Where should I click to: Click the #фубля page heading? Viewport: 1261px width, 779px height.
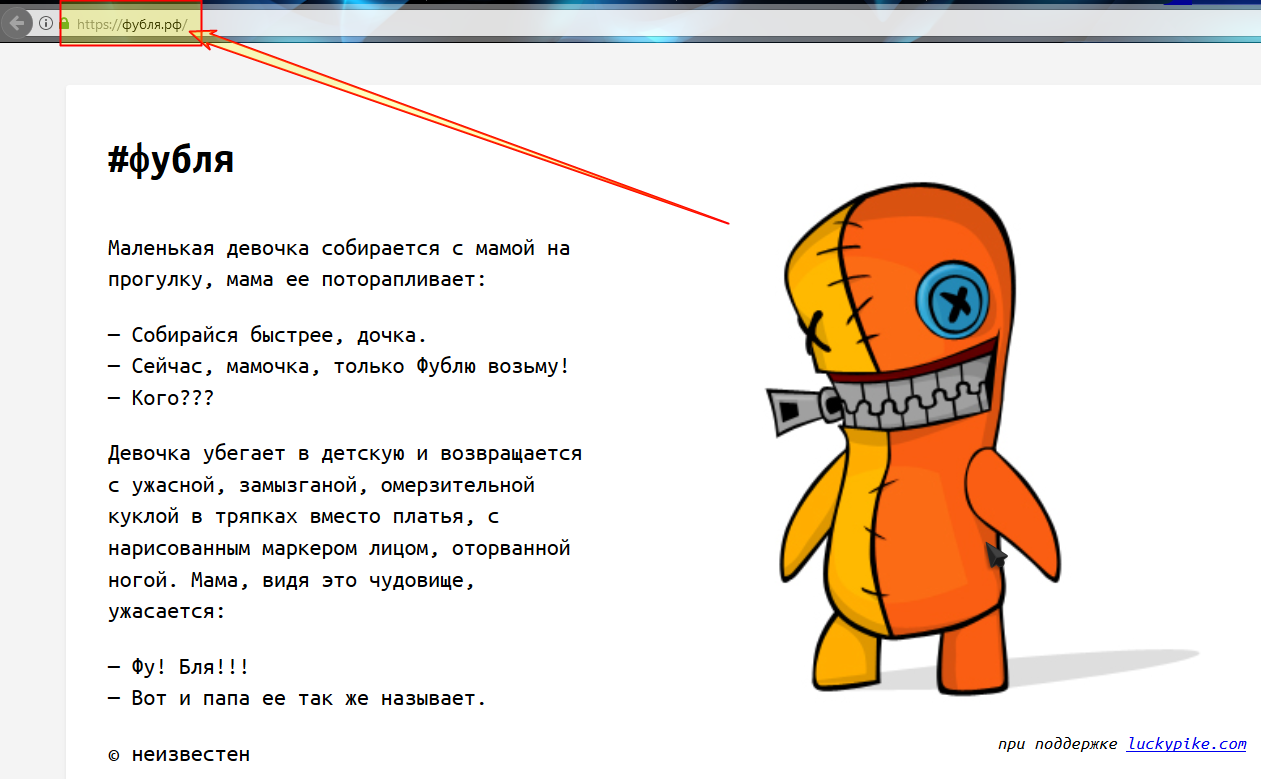(x=171, y=160)
